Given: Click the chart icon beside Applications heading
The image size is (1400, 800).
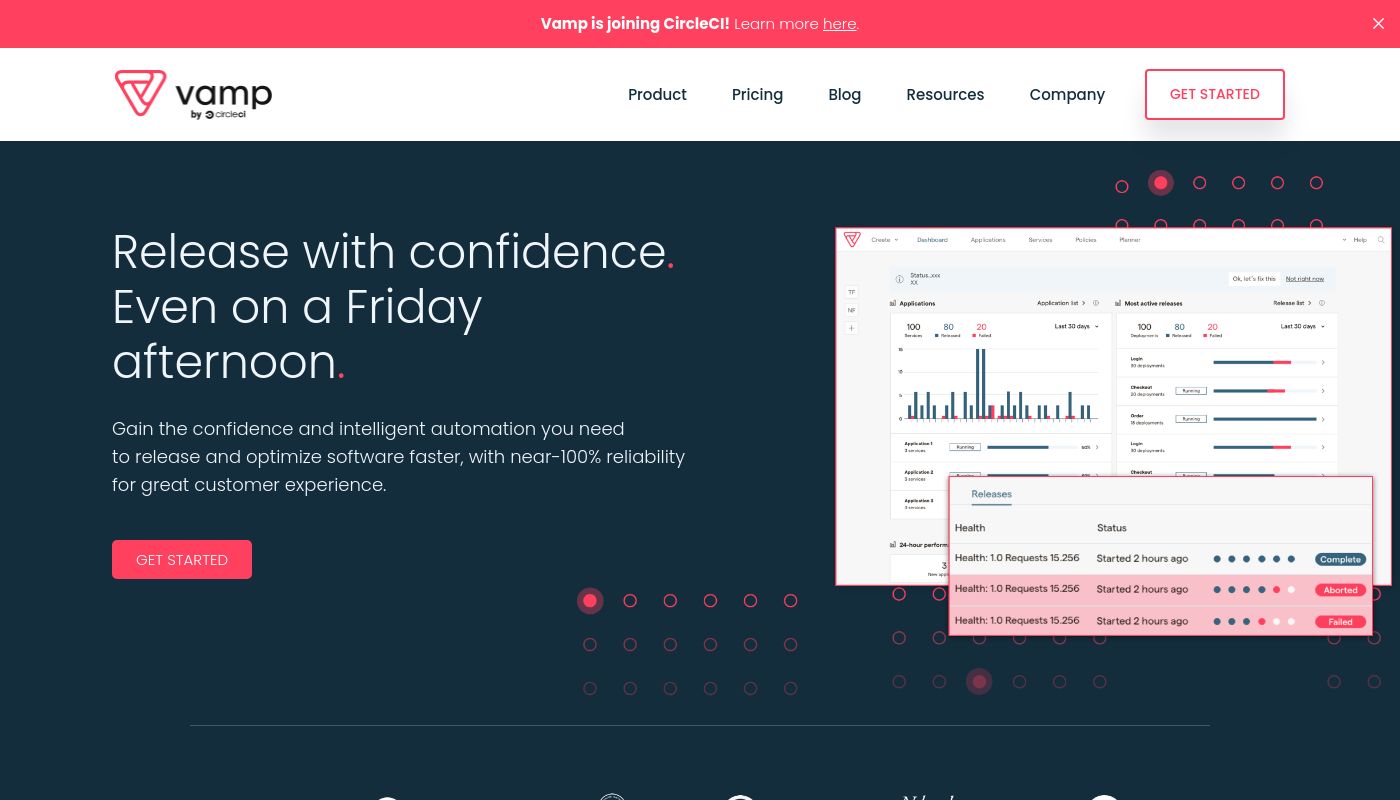Looking at the screenshot, I should coord(893,303).
